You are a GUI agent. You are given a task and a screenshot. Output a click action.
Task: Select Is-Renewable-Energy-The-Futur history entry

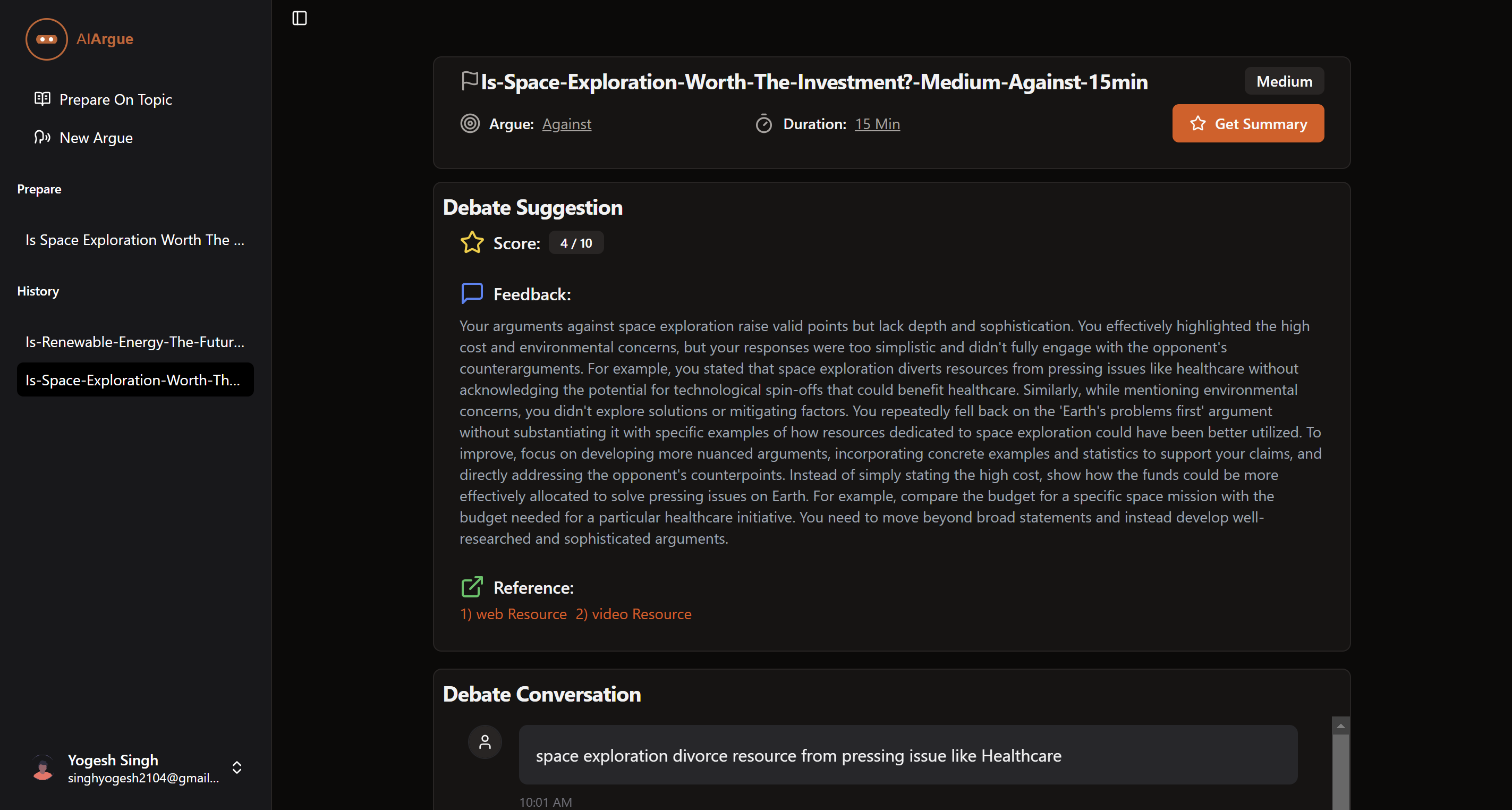point(134,342)
